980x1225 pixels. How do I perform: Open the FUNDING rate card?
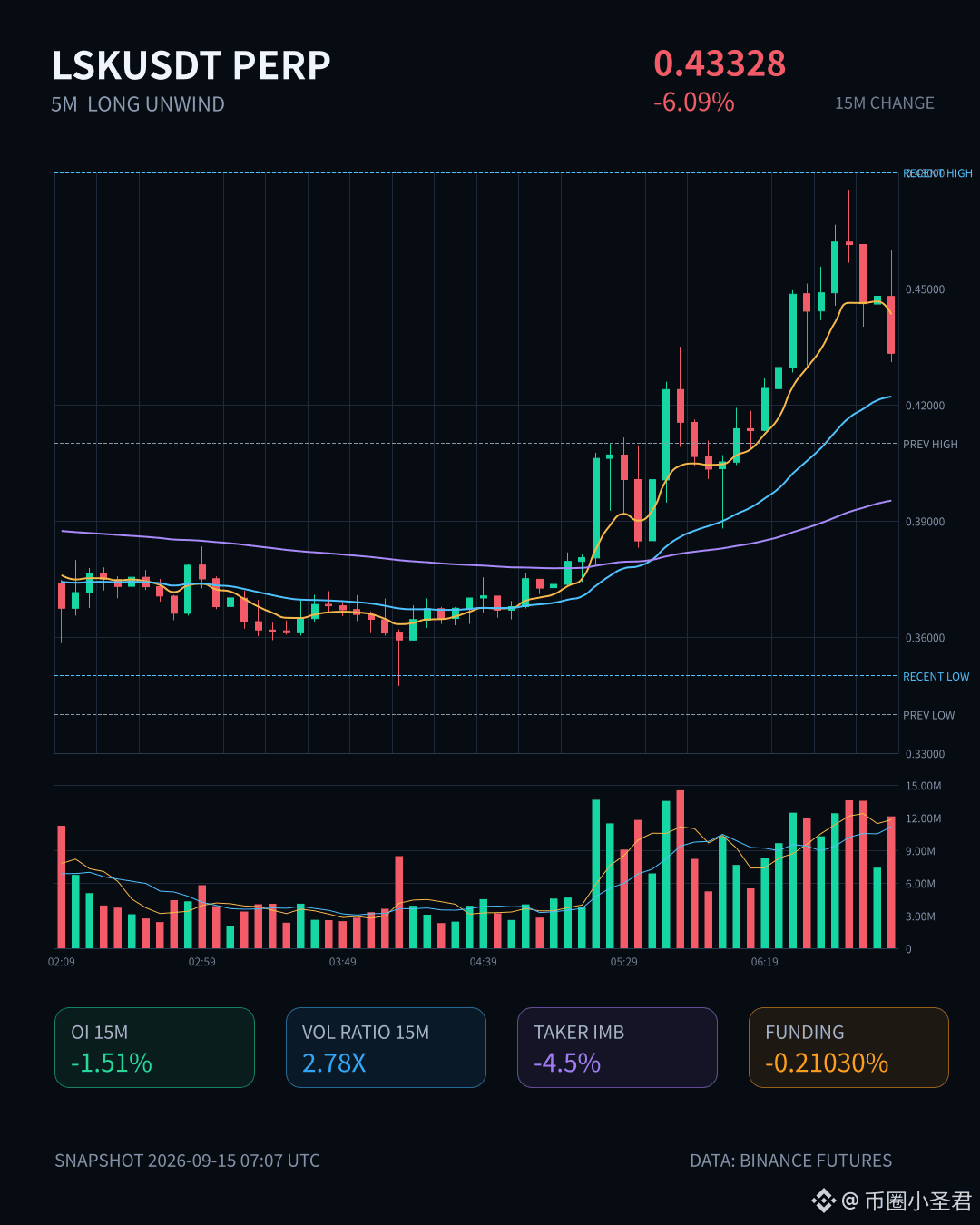(848, 1047)
